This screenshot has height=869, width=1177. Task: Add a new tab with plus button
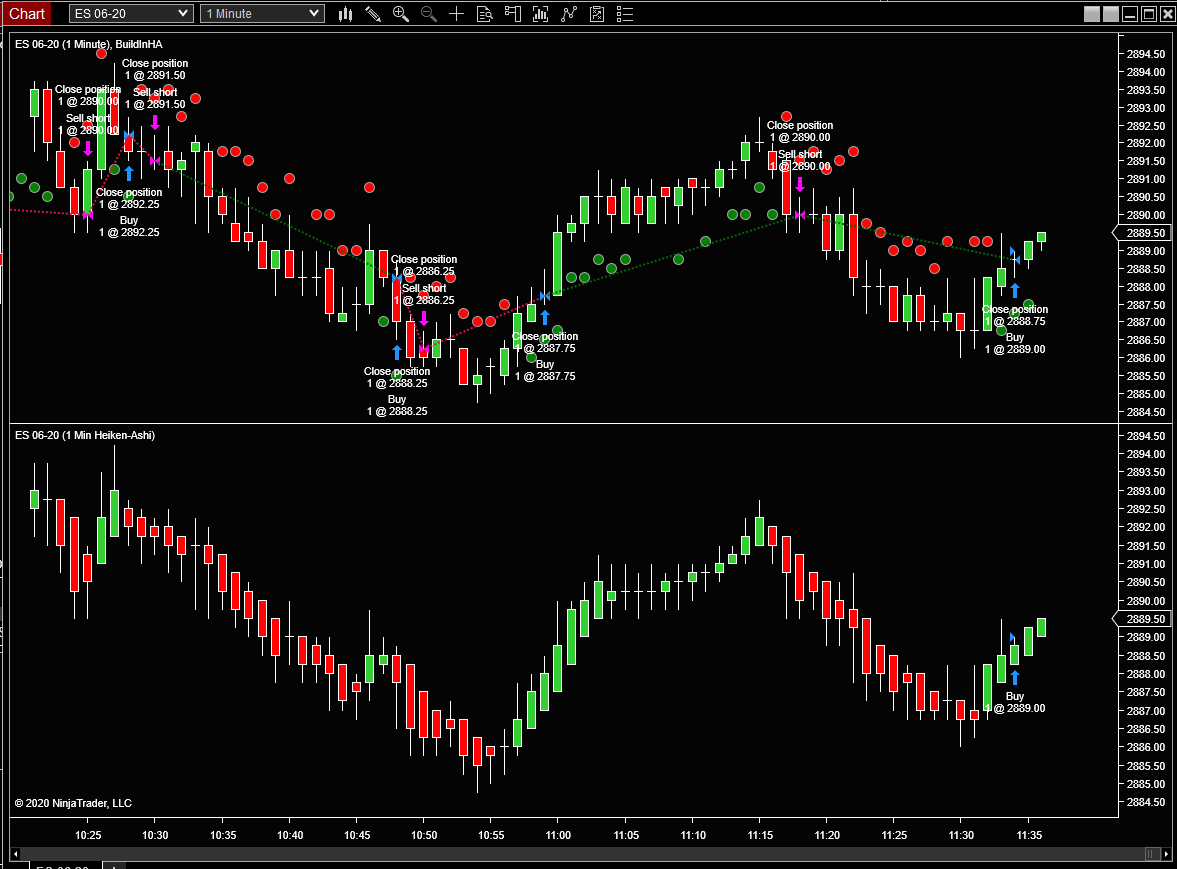point(114,866)
